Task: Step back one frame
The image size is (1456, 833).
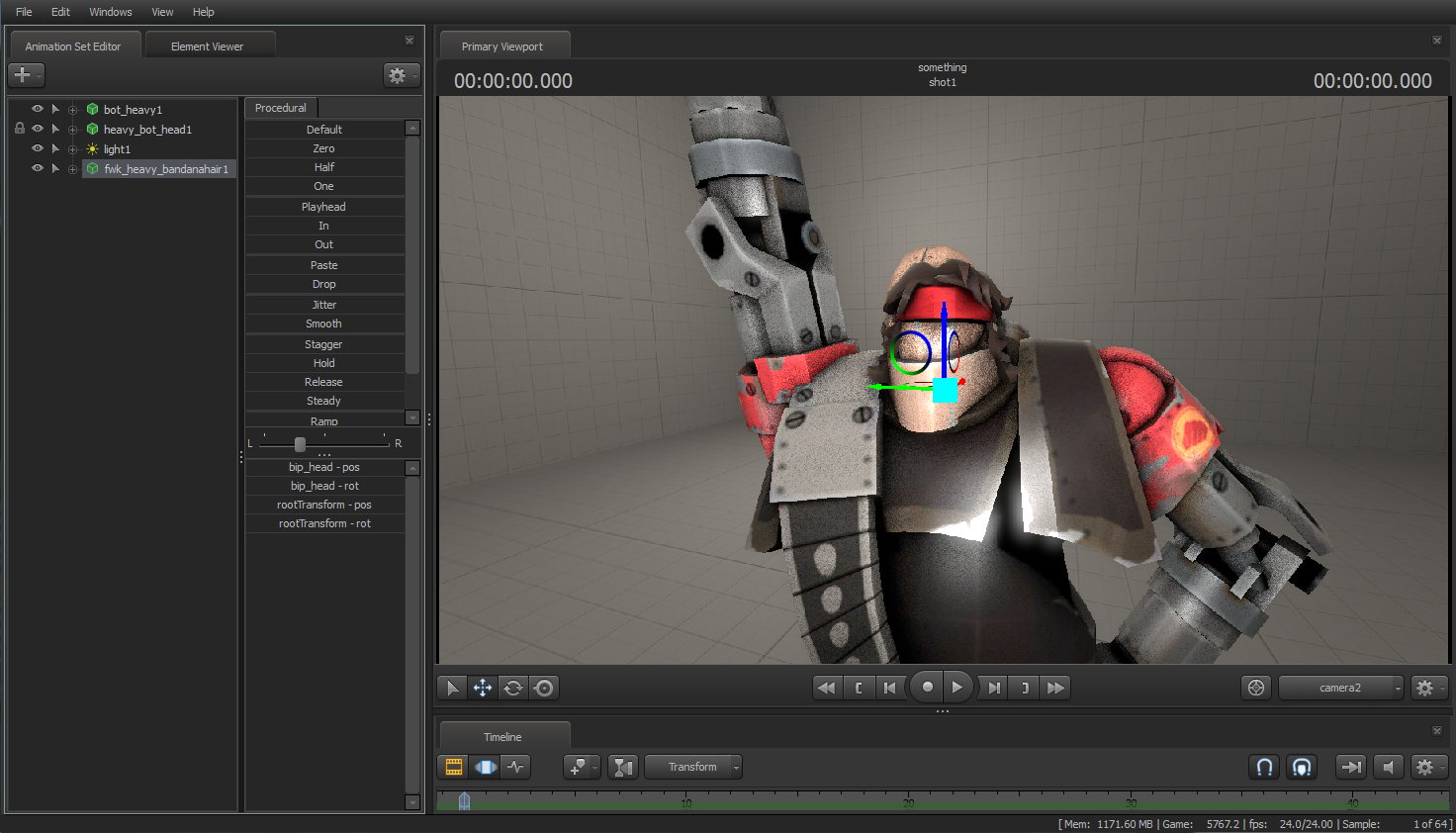Action: point(889,688)
